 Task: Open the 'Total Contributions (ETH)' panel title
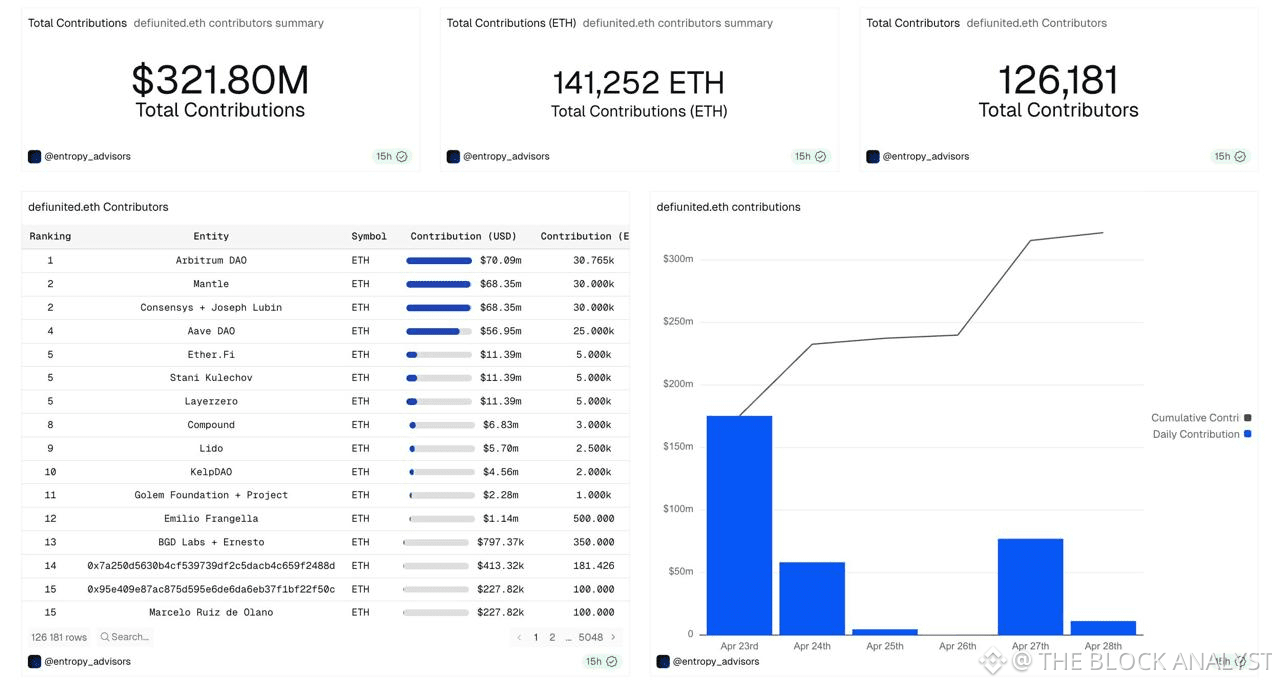pos(511,23)
